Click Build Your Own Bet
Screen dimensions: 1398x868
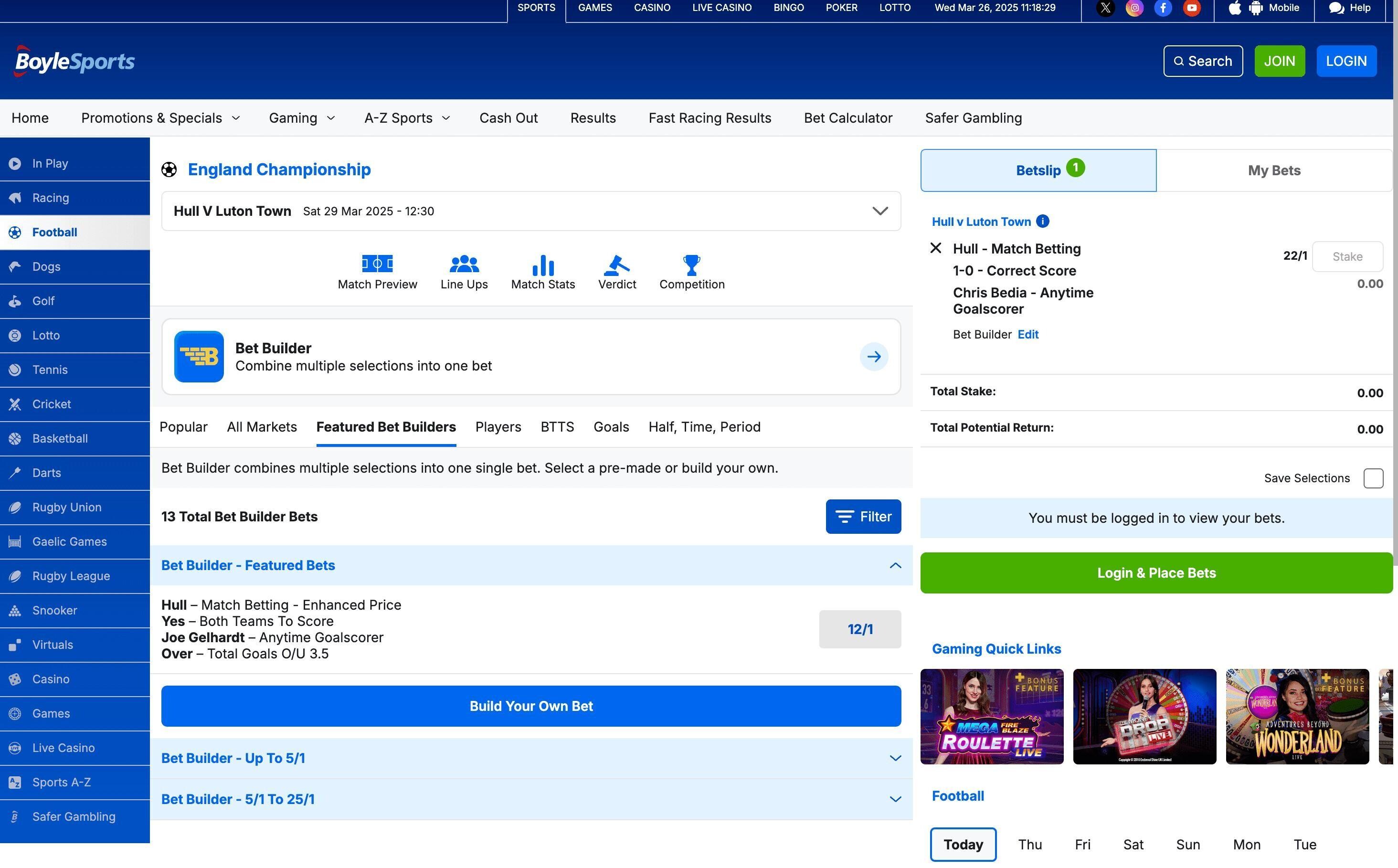(531, 706)
